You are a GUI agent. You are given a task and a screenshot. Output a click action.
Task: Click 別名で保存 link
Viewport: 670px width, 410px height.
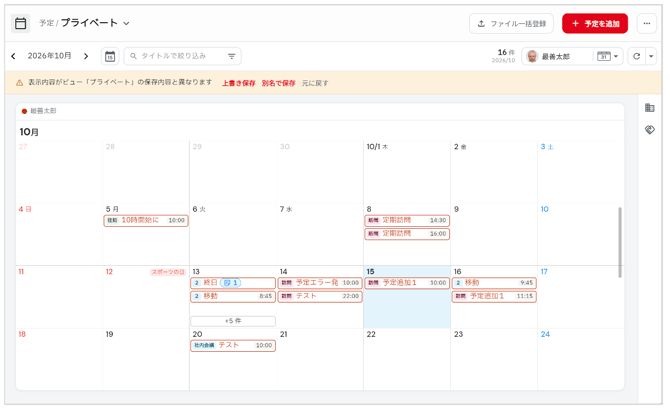279,83
